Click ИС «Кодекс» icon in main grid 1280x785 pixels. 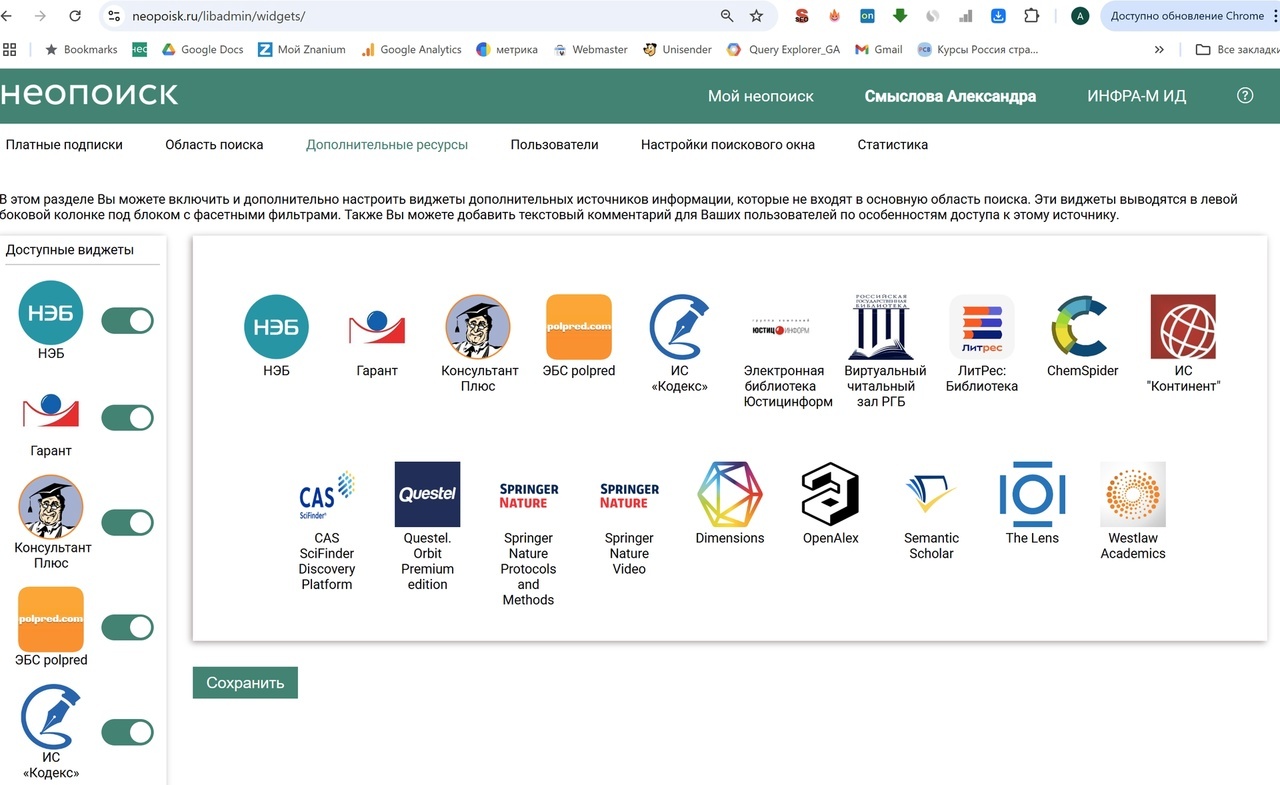[679, 327]
